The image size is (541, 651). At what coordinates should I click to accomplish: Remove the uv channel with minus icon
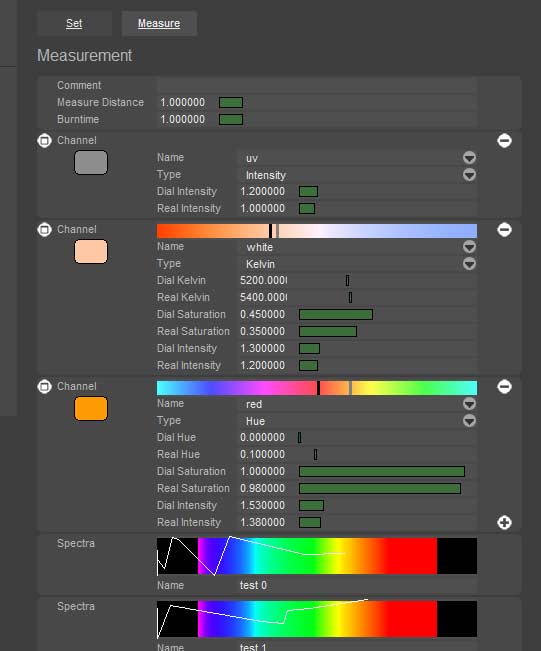pos(504,141)
